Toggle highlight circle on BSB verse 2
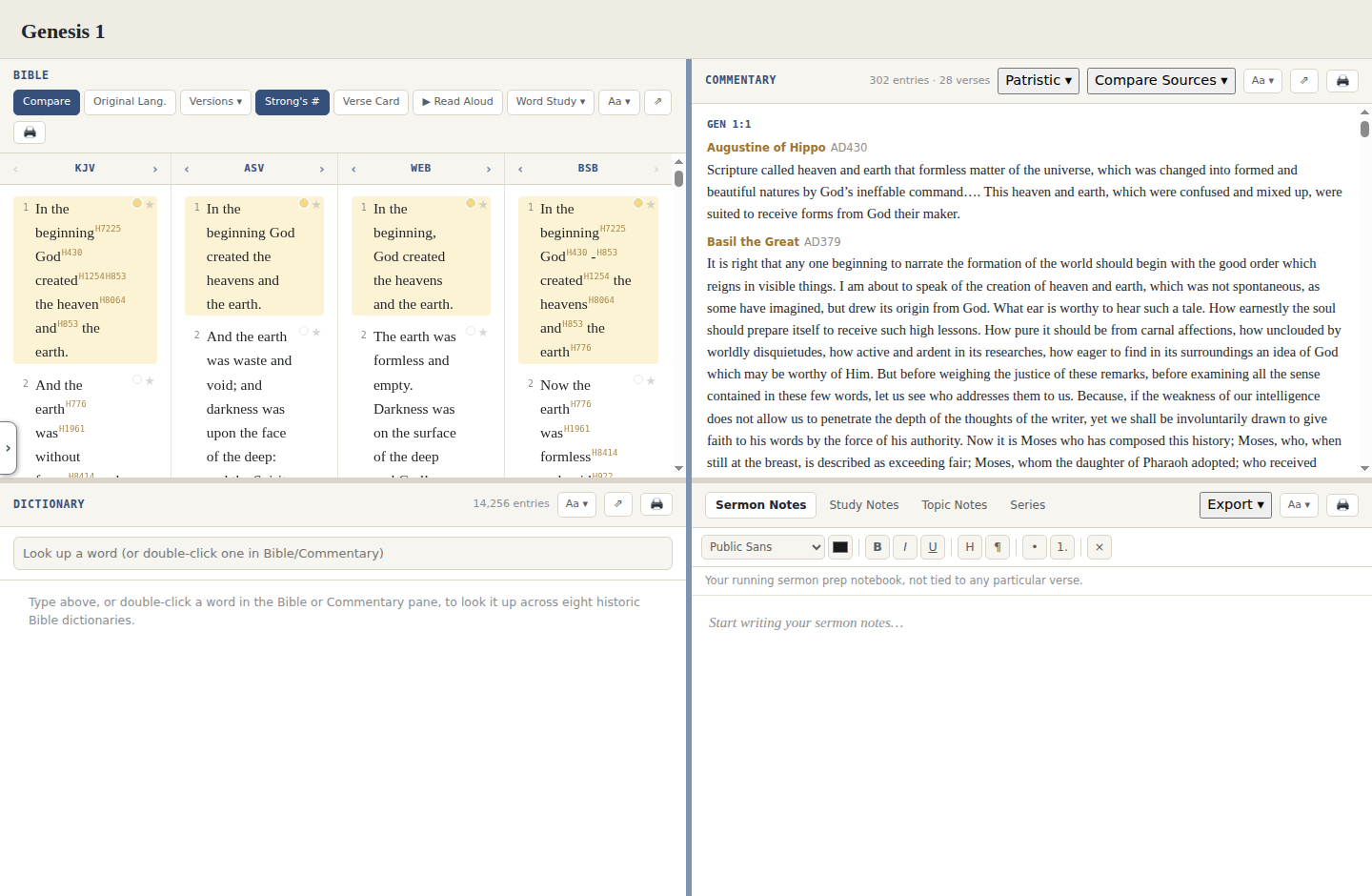This screenshot has height=896, width=1372. click(638, 379)
